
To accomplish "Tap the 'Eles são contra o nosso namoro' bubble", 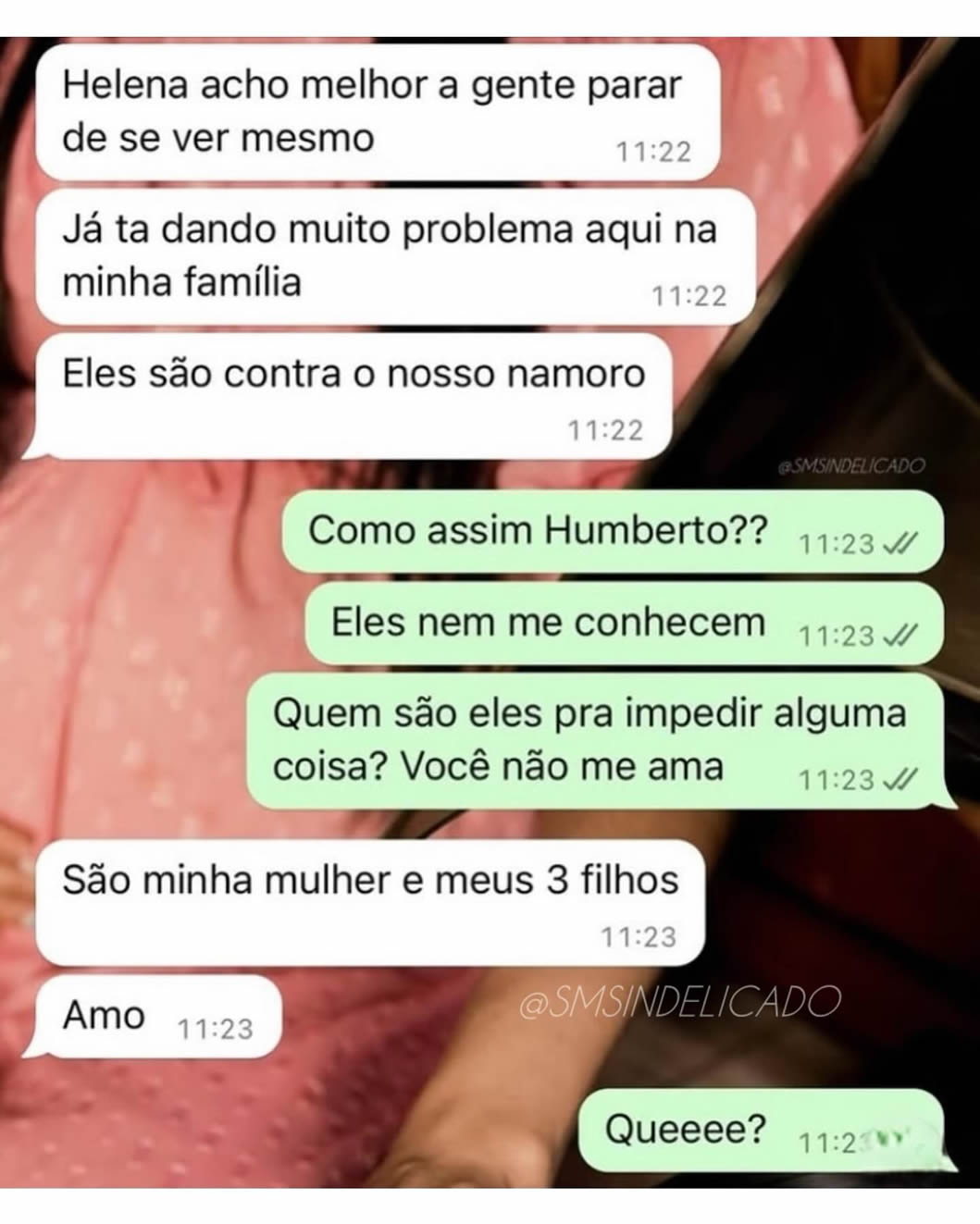I will click(x=353, y=398).
